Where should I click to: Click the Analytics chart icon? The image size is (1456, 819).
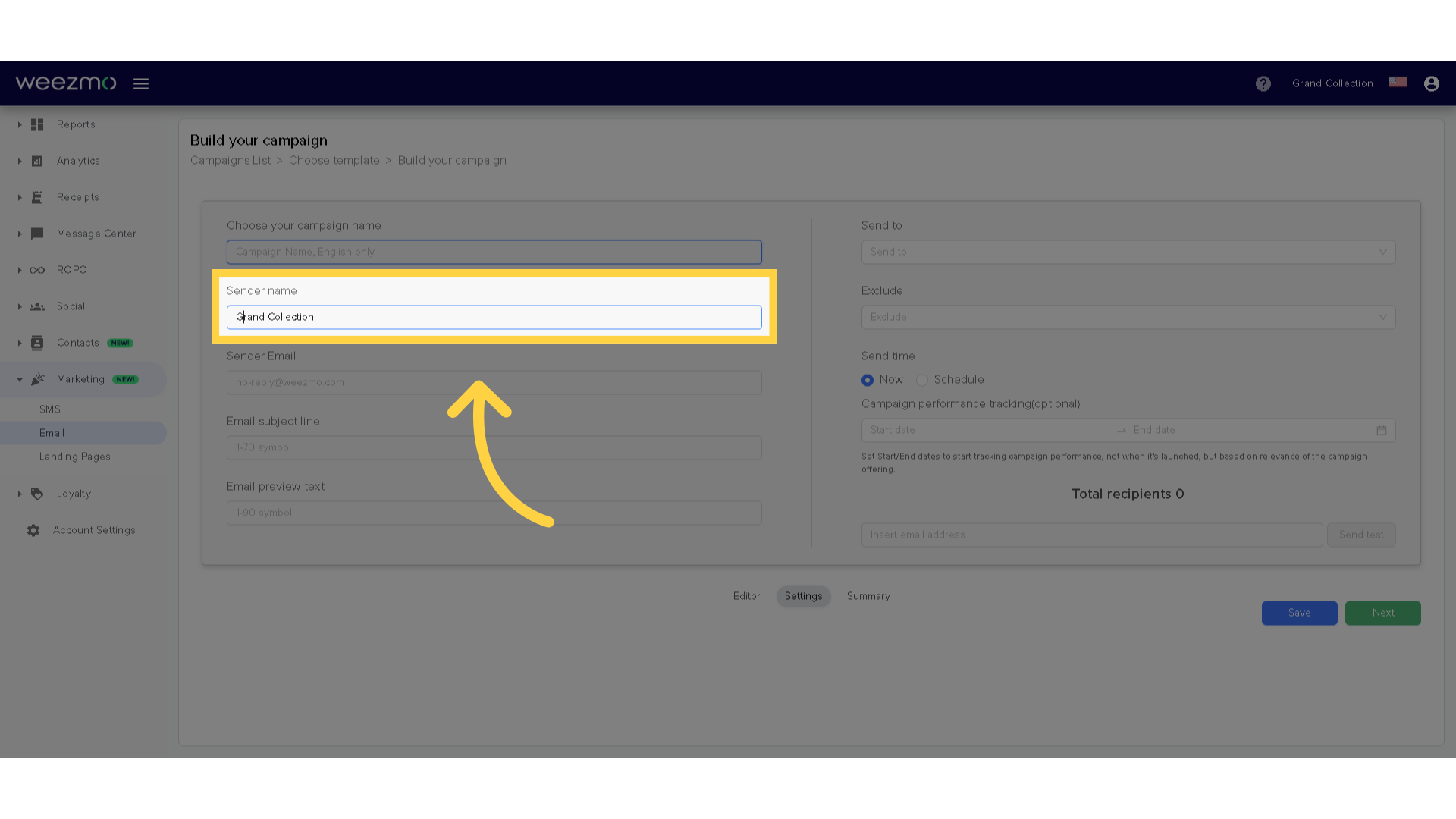[x=37, y=161]
